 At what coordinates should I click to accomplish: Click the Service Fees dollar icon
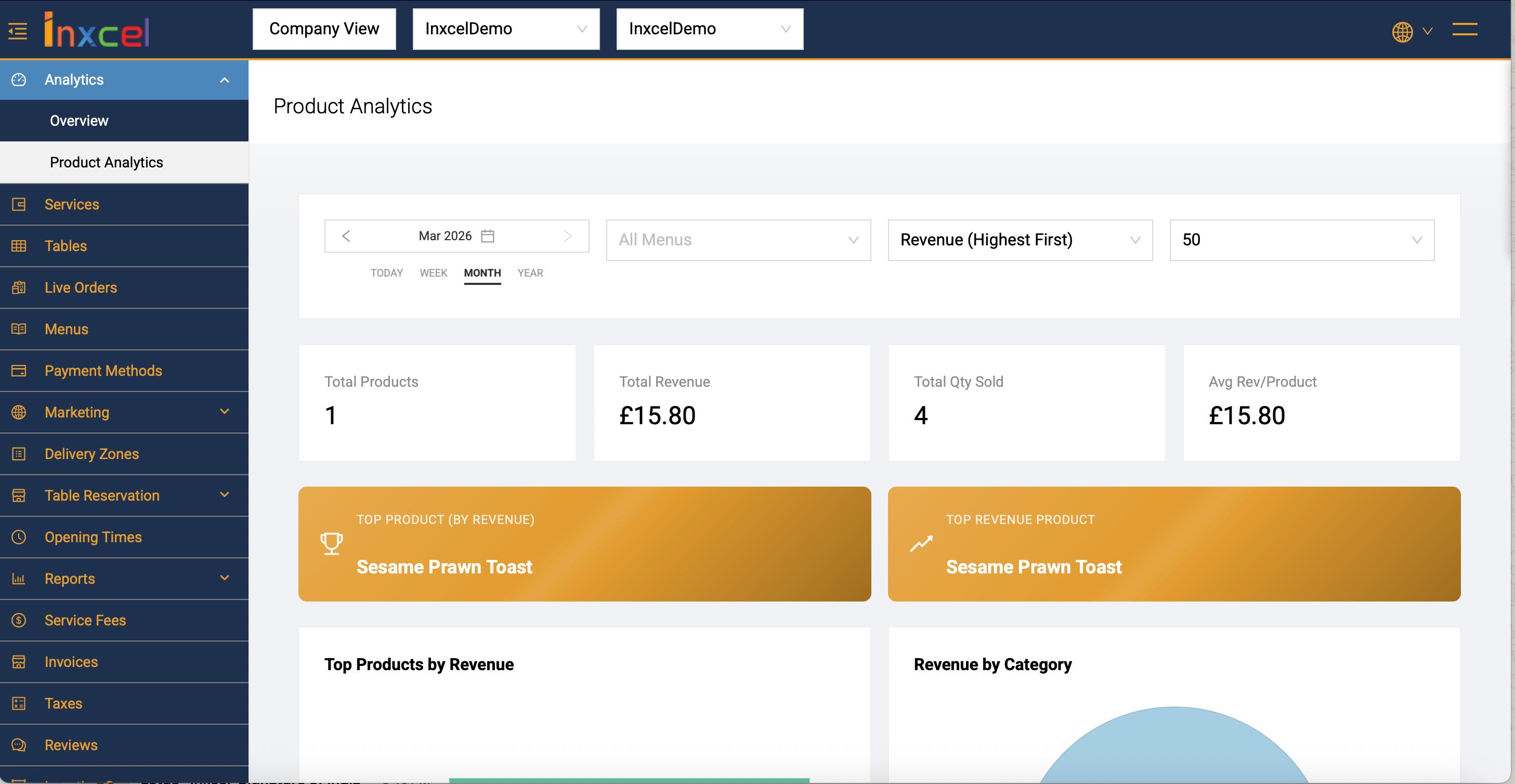click(19, 620)
